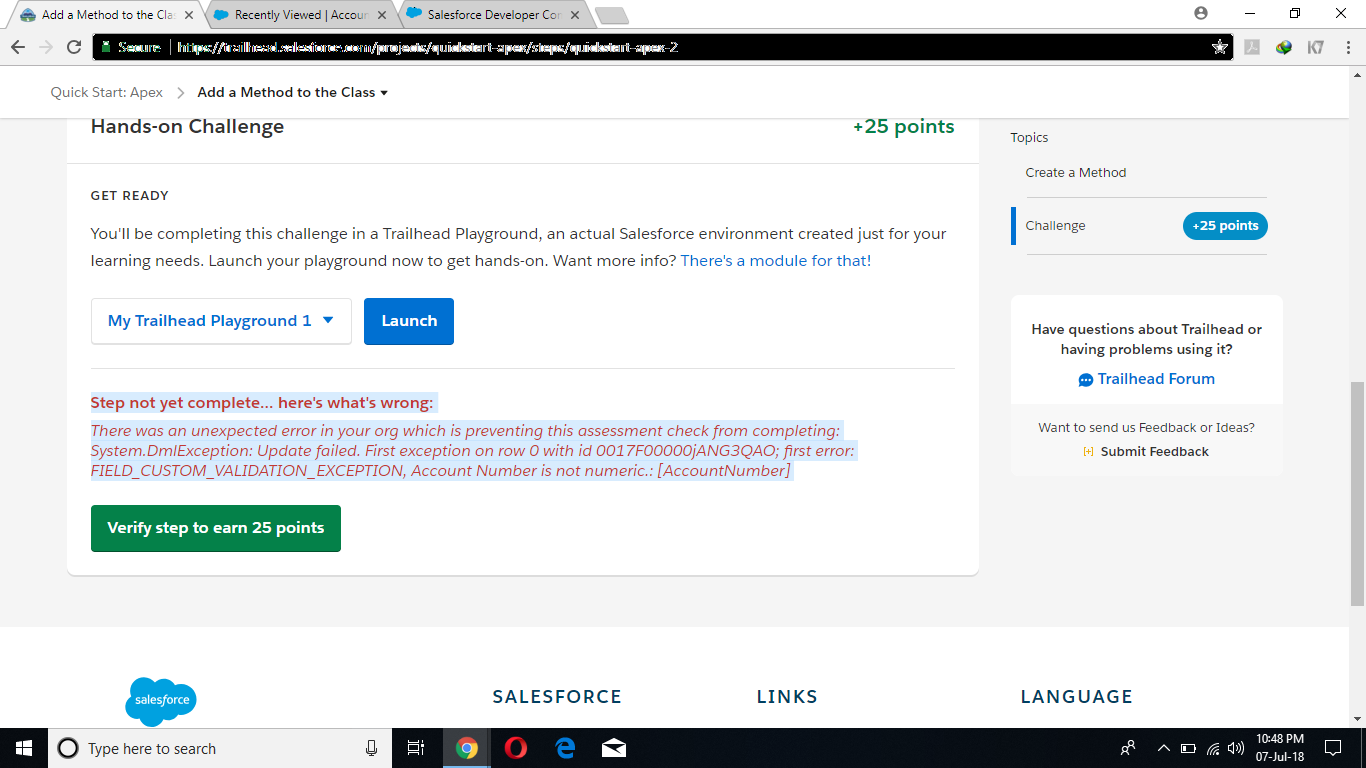
Task: Click the browser back arrow
Action: 18,47
